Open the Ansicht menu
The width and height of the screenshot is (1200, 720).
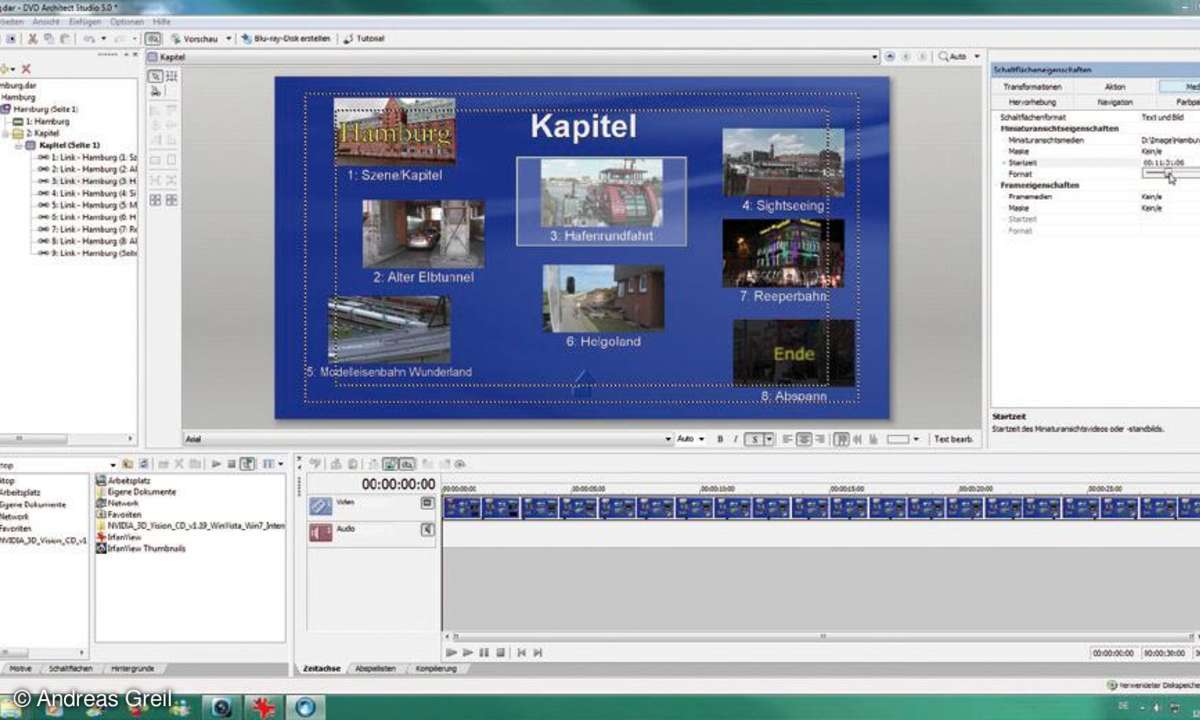coord(46,21)
